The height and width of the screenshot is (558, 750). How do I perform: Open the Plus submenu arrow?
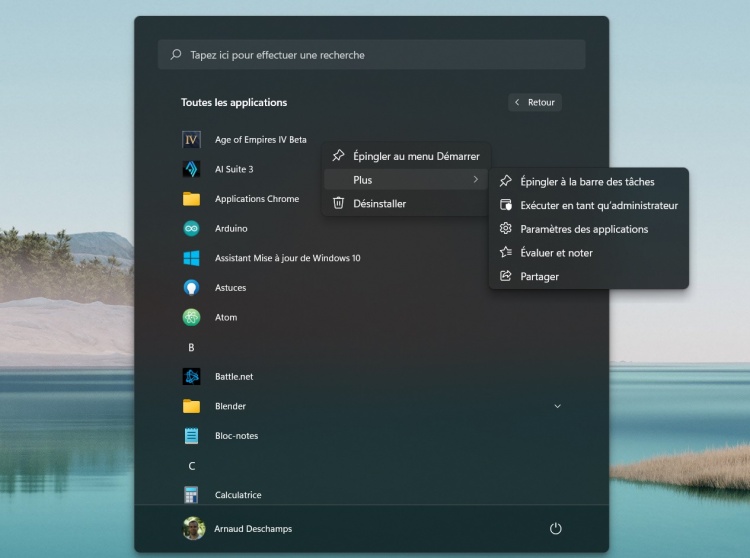[475, 179]
